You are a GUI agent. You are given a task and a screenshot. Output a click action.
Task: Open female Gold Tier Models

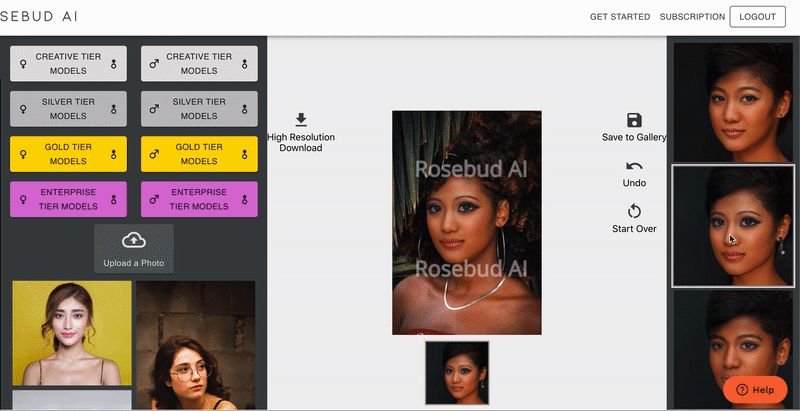click(68, 154)
